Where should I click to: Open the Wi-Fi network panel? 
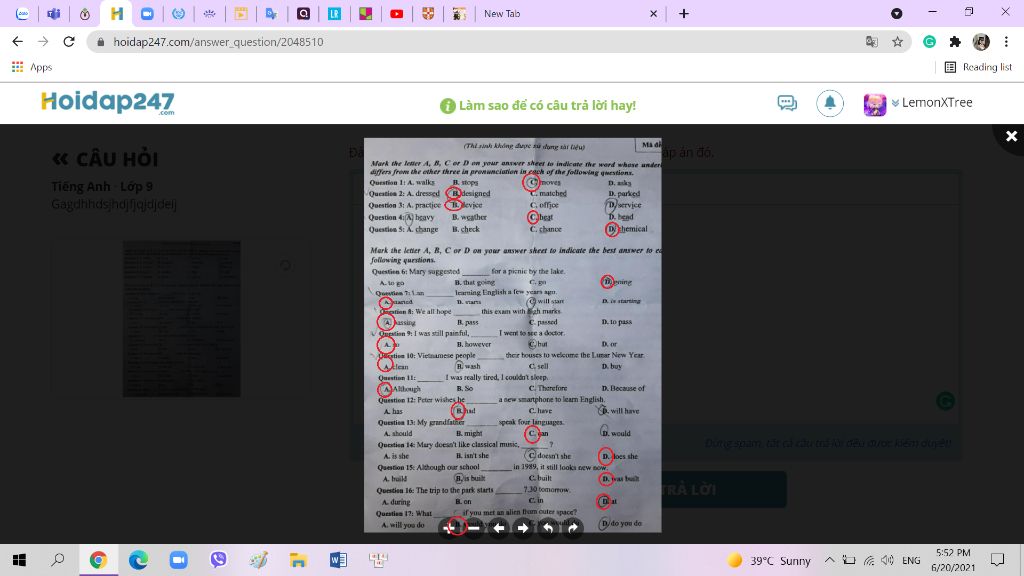[x=869, y=560]
